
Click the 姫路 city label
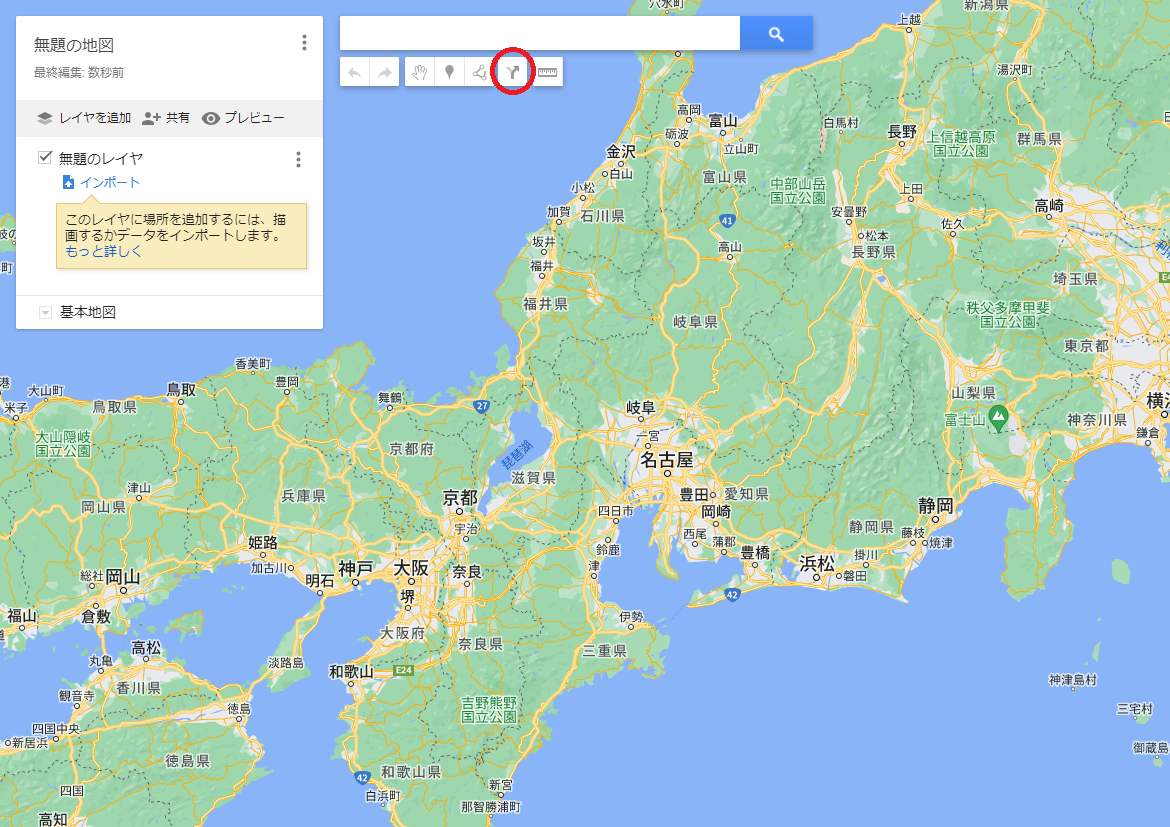(263, 543)
